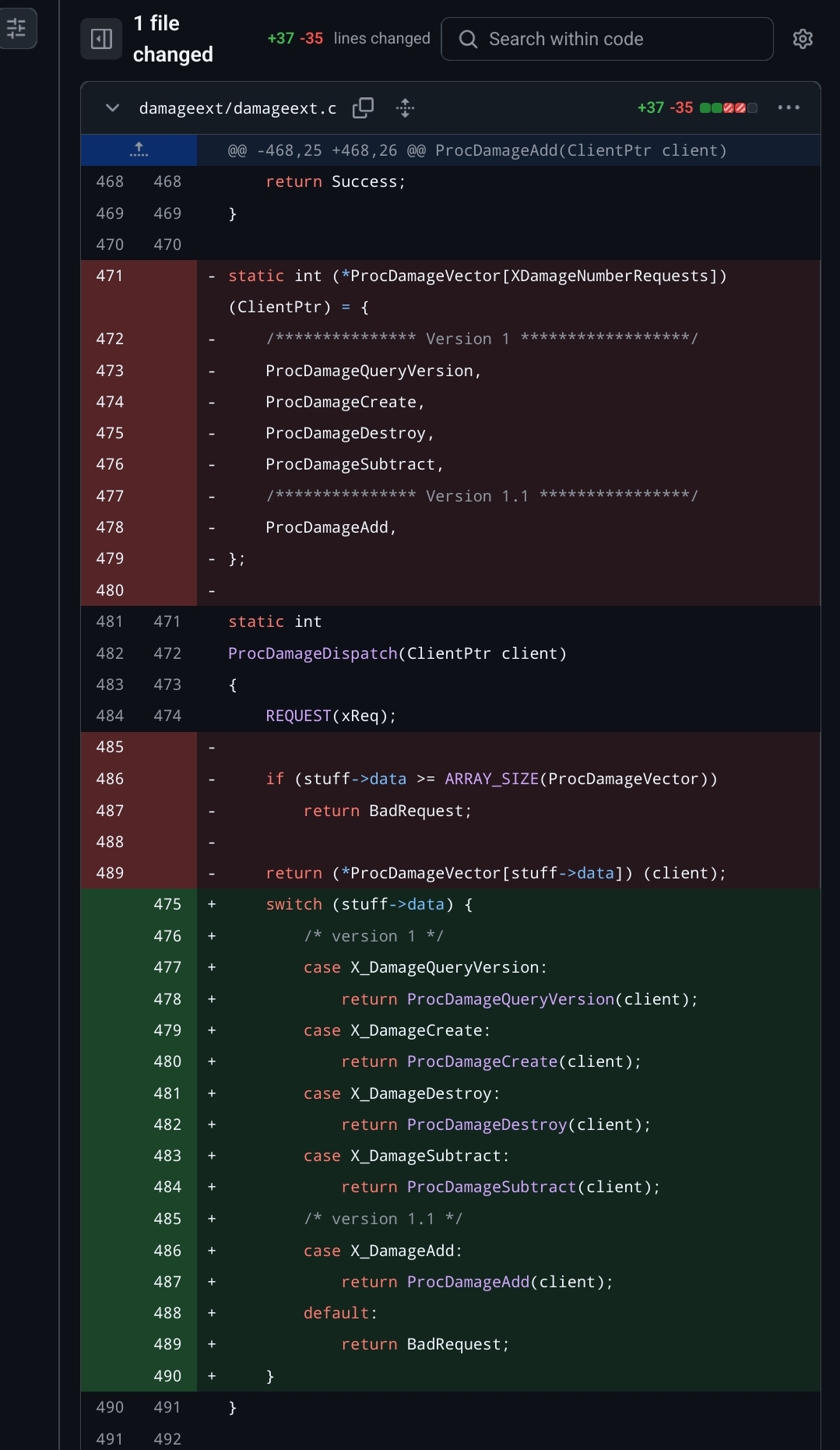The height and width of the screenshot is (1450, 840).
Task: Click 'return ProcDamageQueryVersion(client);' line
Action: click(x=519, y=999)
